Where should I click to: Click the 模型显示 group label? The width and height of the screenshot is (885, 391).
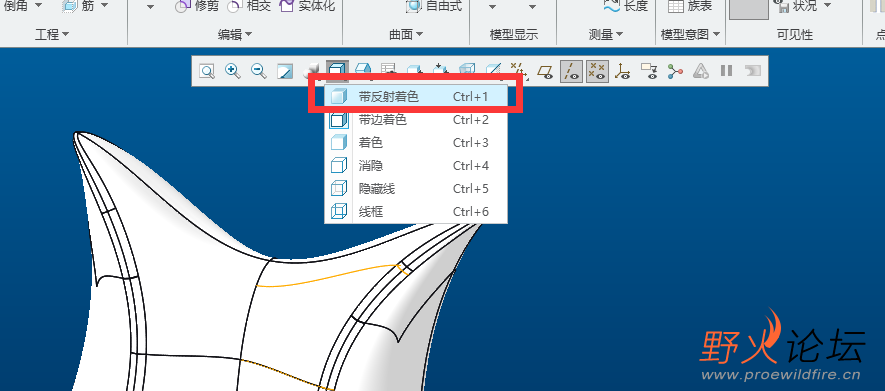pyautogui.click(x=514, y=35)
